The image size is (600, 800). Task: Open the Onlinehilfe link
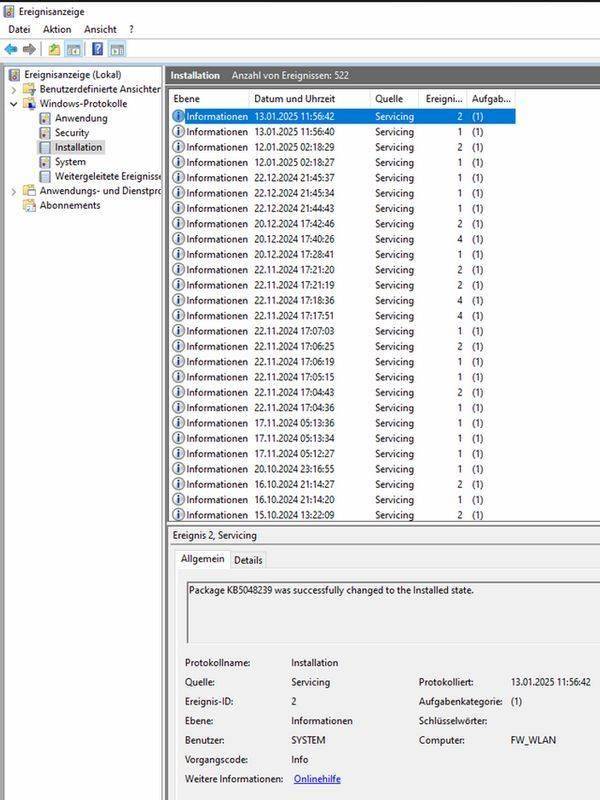317,779
